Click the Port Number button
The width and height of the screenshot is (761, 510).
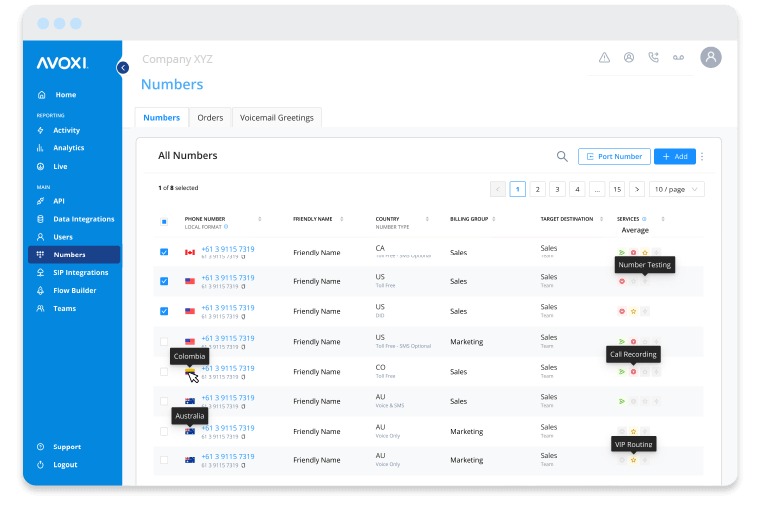614,156
